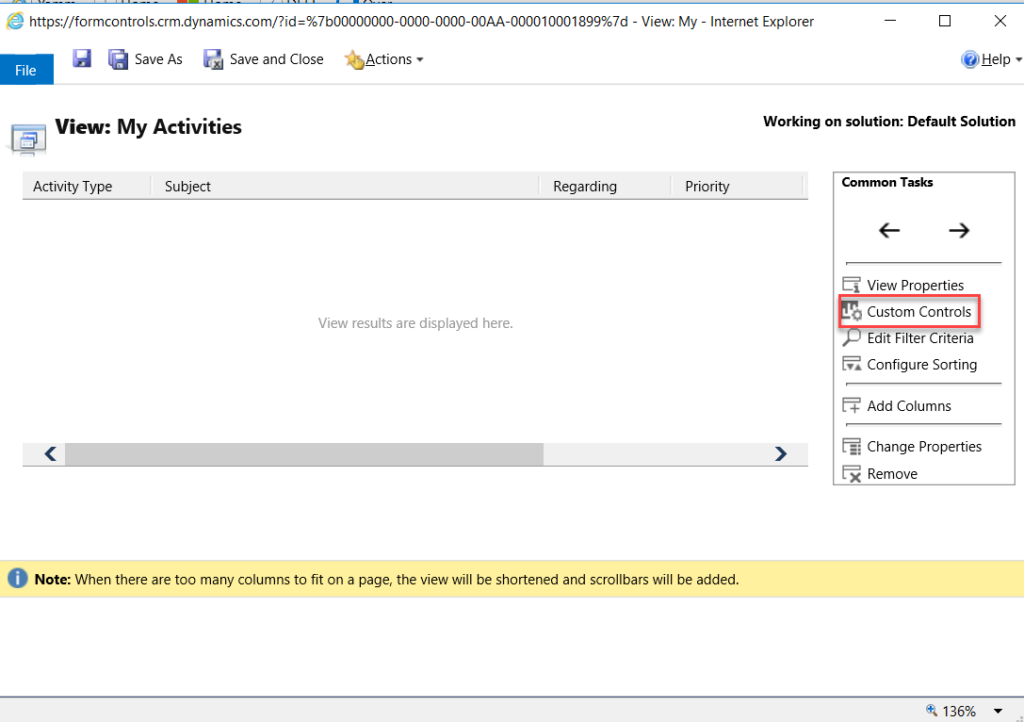
Task: Open the File menu tab
Action: (26, 70)
